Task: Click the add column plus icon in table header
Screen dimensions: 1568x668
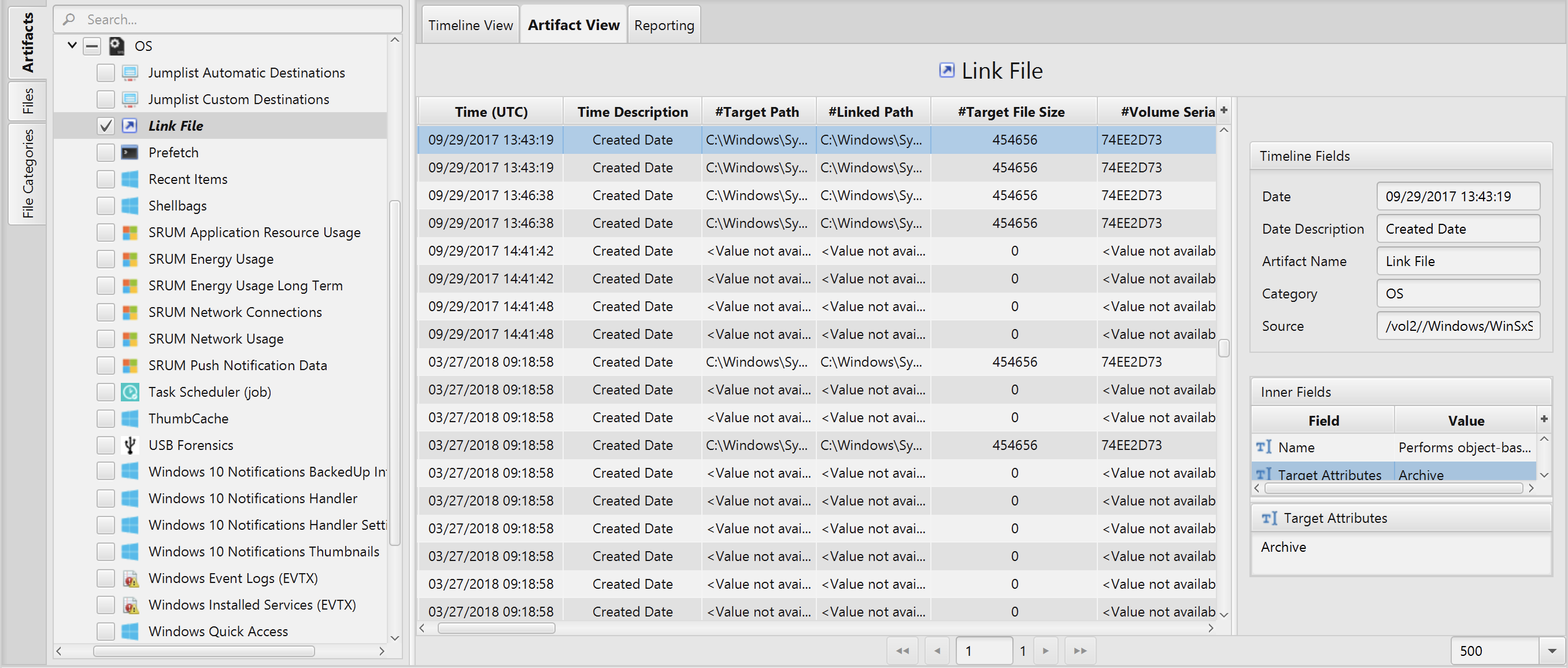Action: coord(1224,110)
